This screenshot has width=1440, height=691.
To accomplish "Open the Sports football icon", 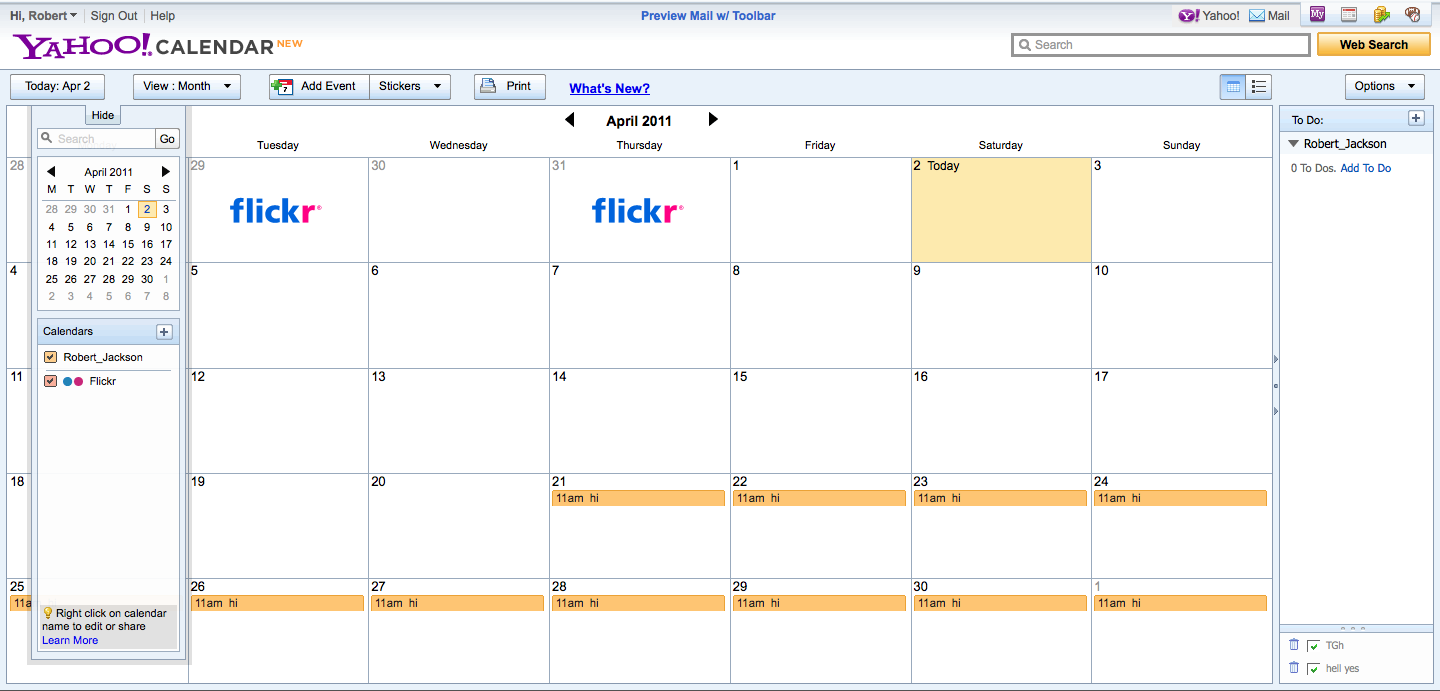I will click(1413, 14).
